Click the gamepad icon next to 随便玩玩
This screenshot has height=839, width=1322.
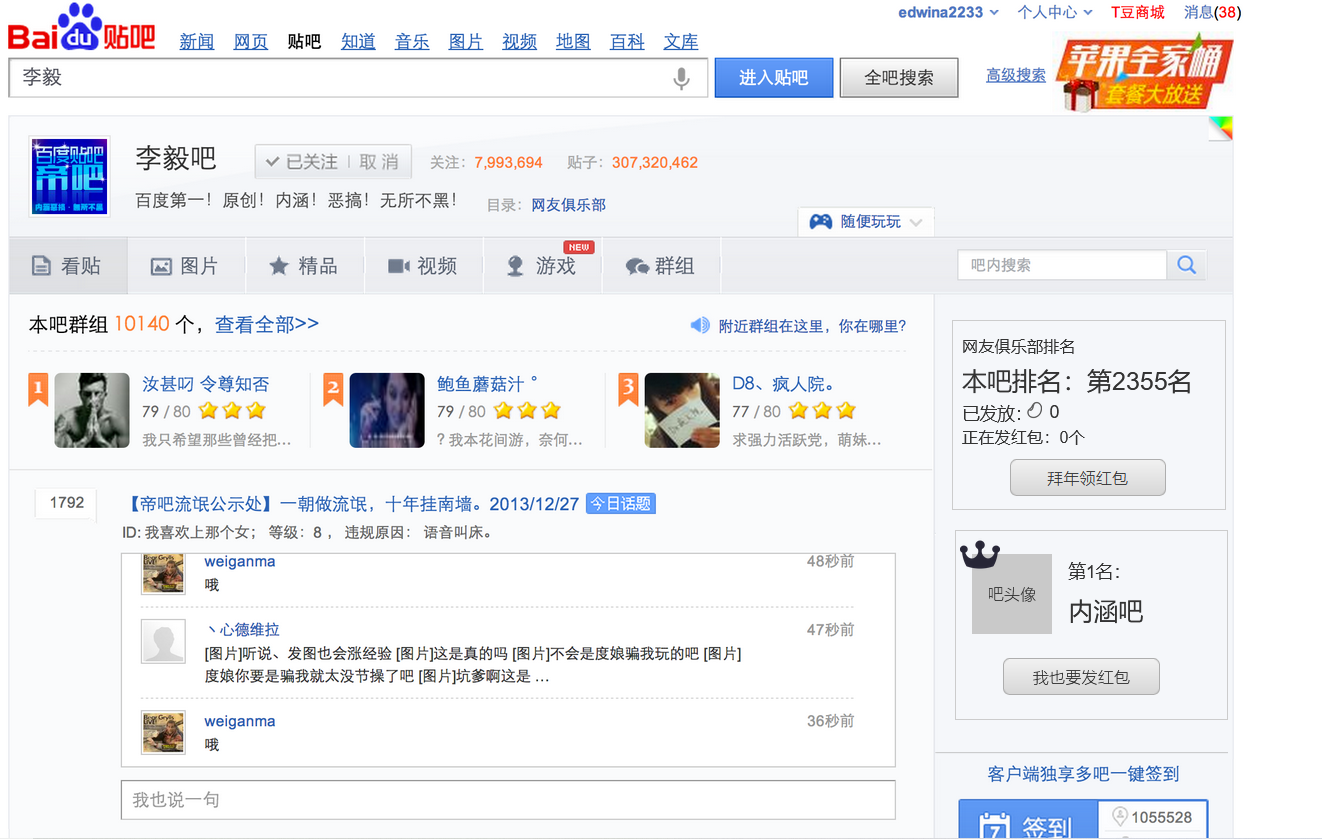pos(821,222)
